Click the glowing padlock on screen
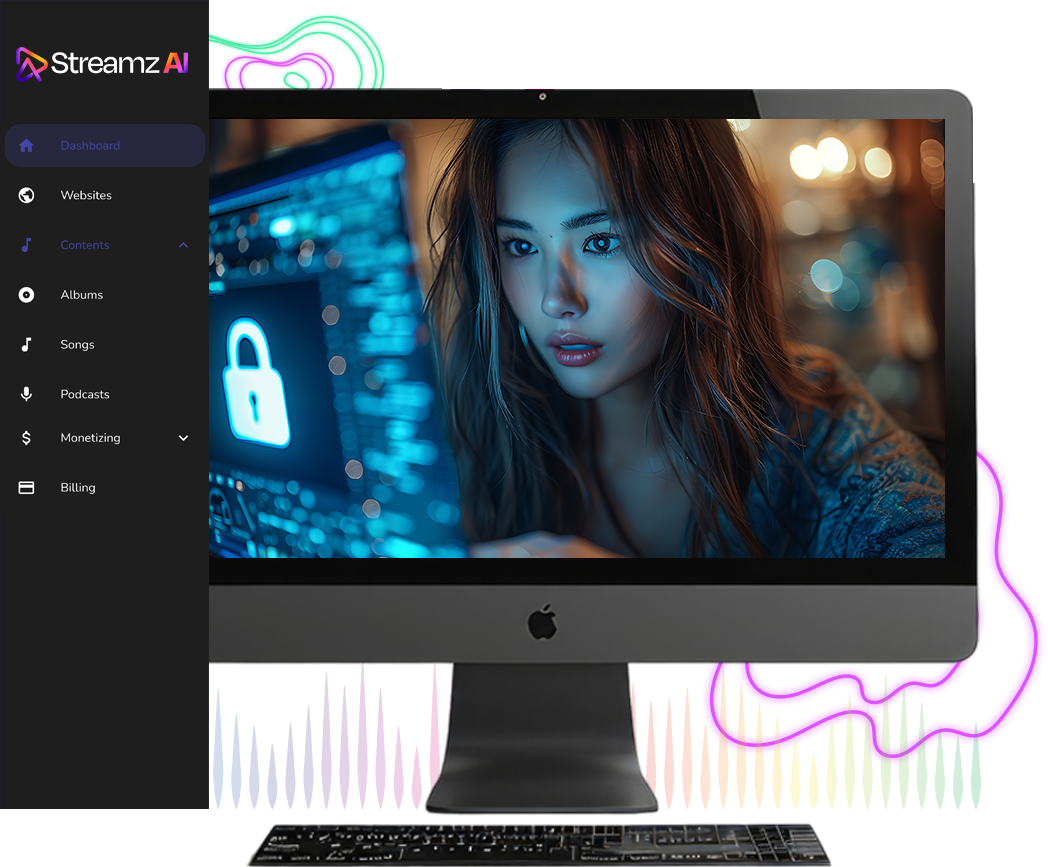This screenshot has height=867, width=1048. pyautogui.click(x=256, y=383)
